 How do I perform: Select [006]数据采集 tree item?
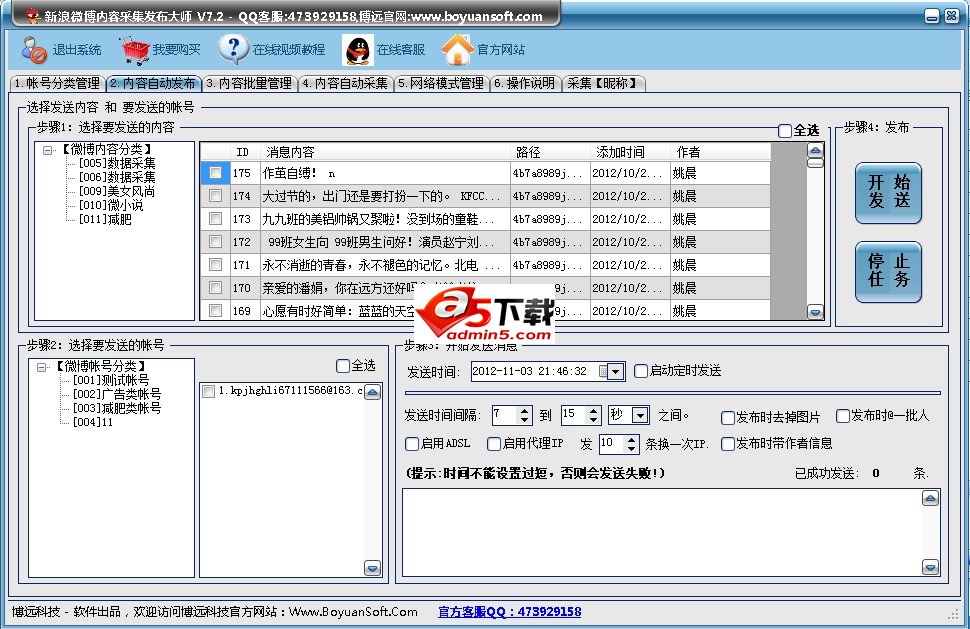point(117,178)
